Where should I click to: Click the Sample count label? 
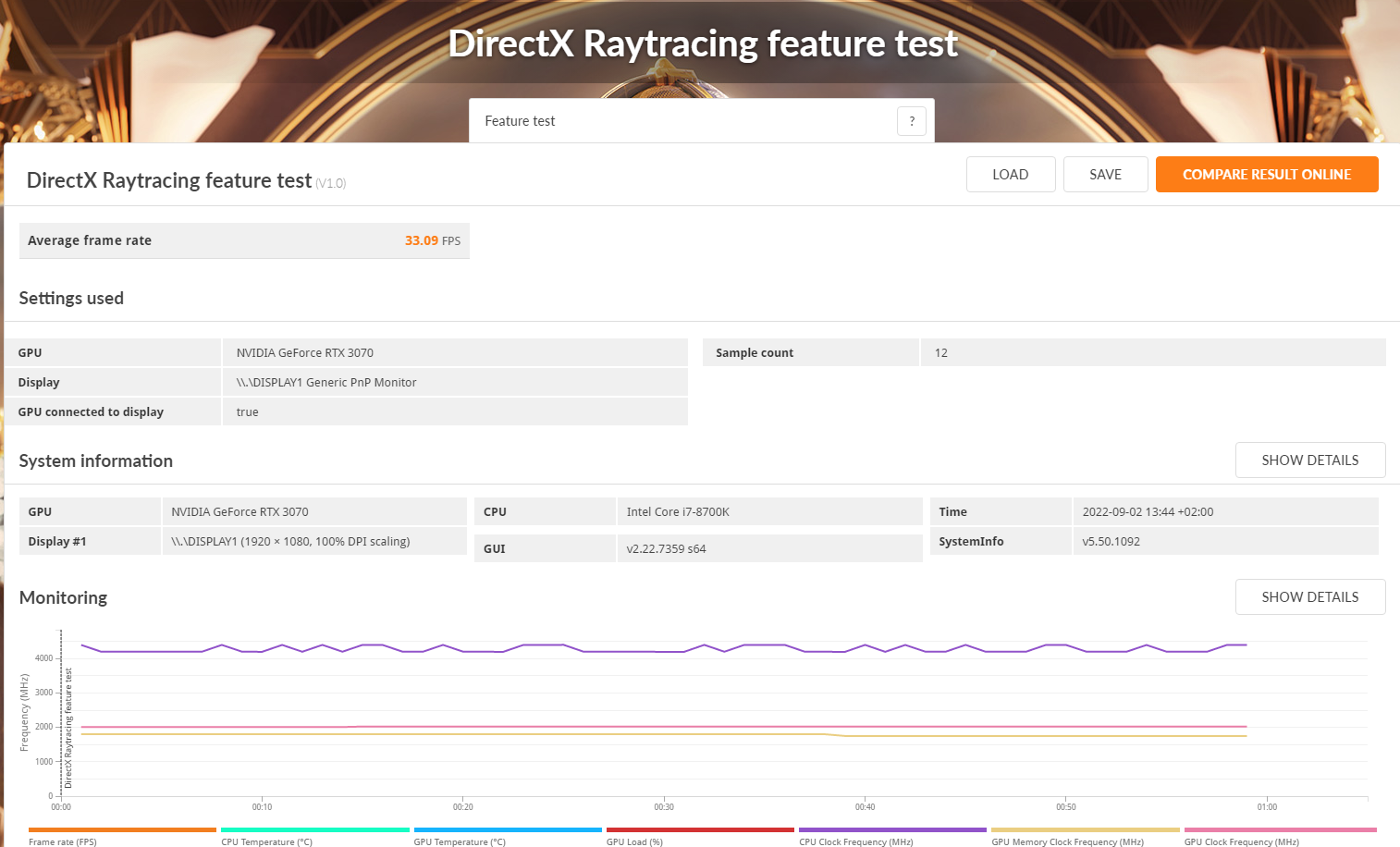click(755, 352)
